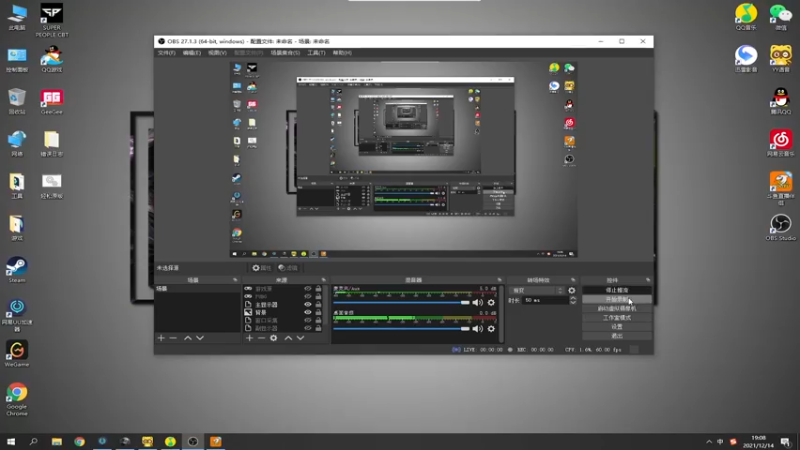Toggle eye visibility of the 窗口采集 source
This screenshot has width=800, height=450.
click(x=308, y=320)
